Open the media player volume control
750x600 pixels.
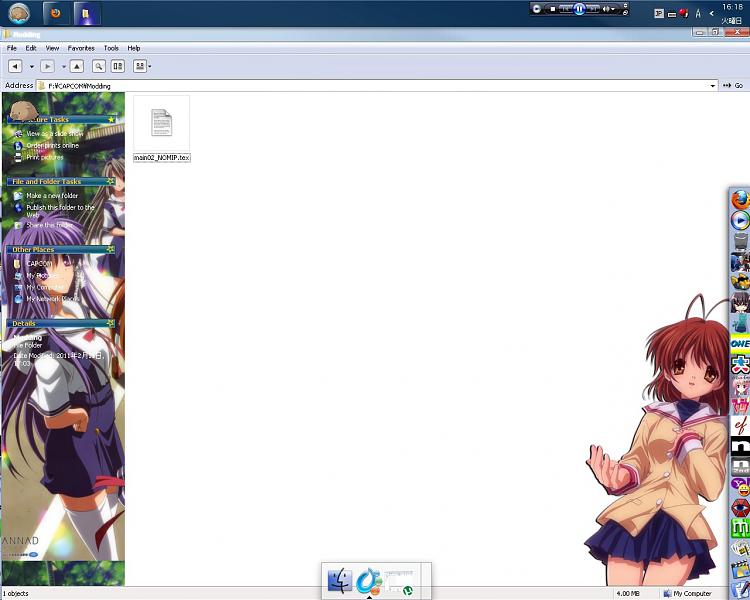tap(607, 9)
